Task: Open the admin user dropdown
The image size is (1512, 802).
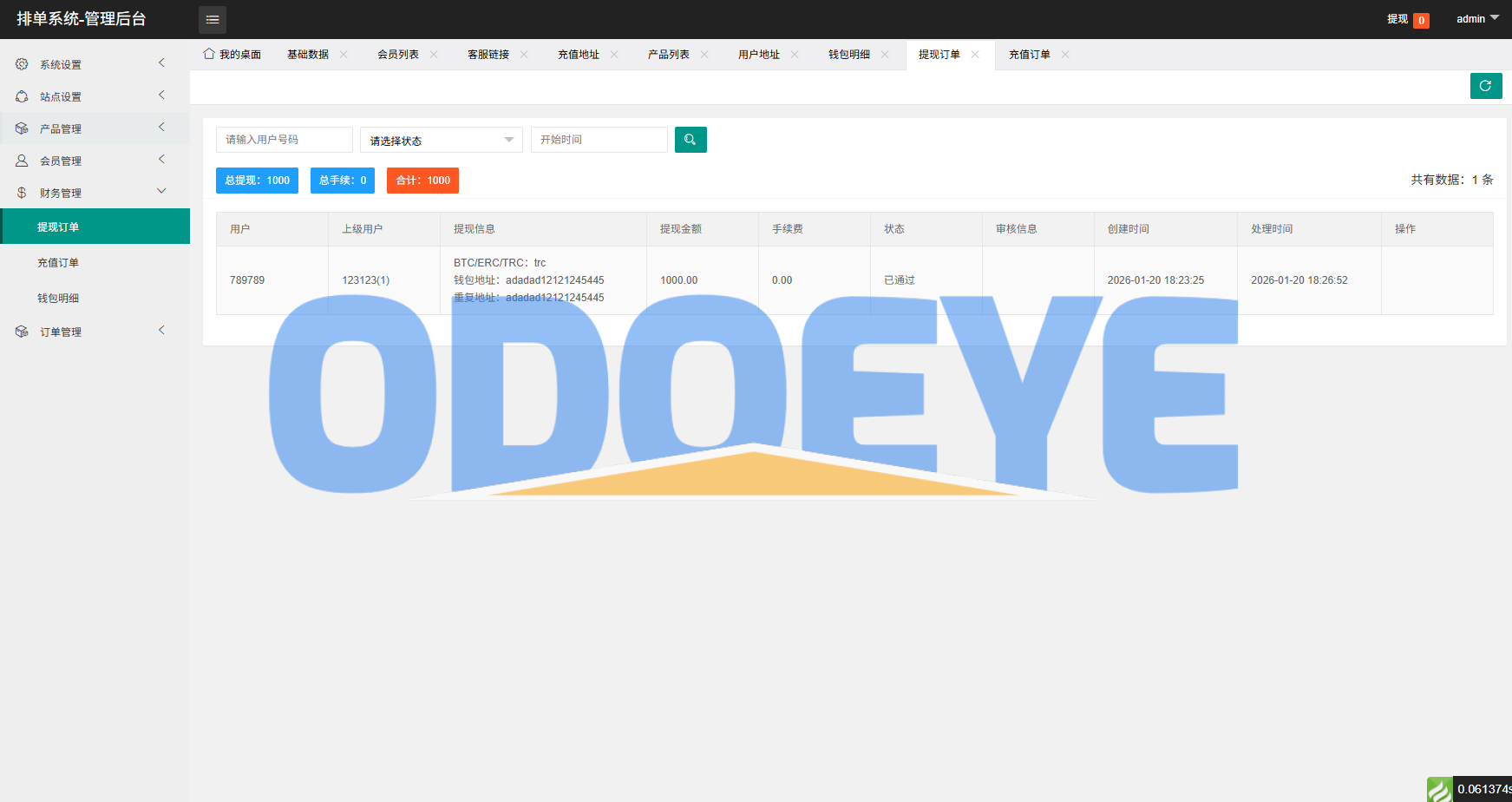Action: 1476,19
